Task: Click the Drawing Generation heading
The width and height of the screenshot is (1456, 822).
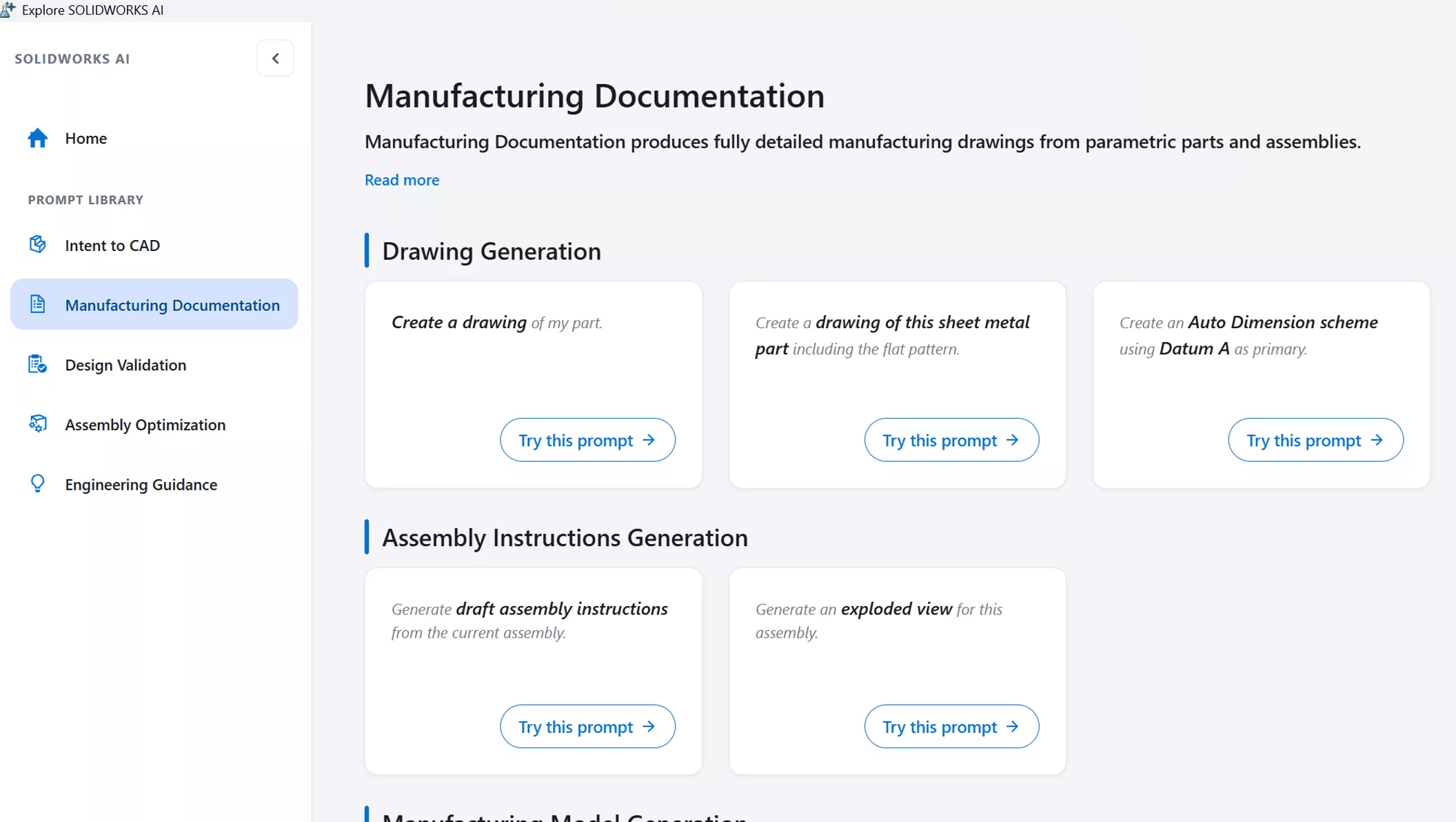Action: pos(492,251)
